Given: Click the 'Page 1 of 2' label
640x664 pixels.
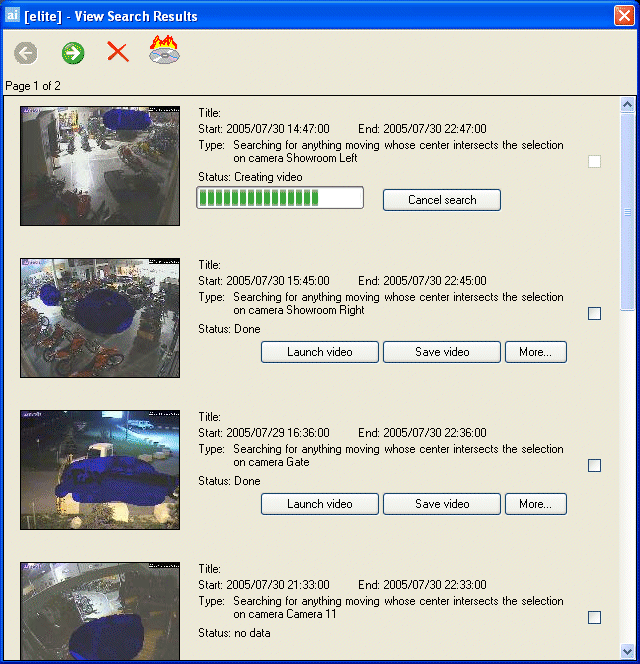Looking at the screenshot, I should pos(33,86).
